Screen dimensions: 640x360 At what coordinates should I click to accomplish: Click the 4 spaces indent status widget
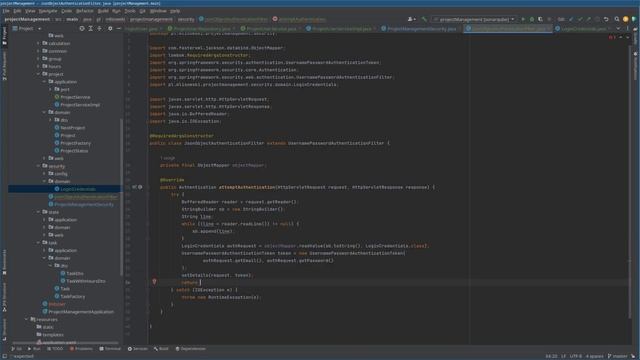pos(594,356)
